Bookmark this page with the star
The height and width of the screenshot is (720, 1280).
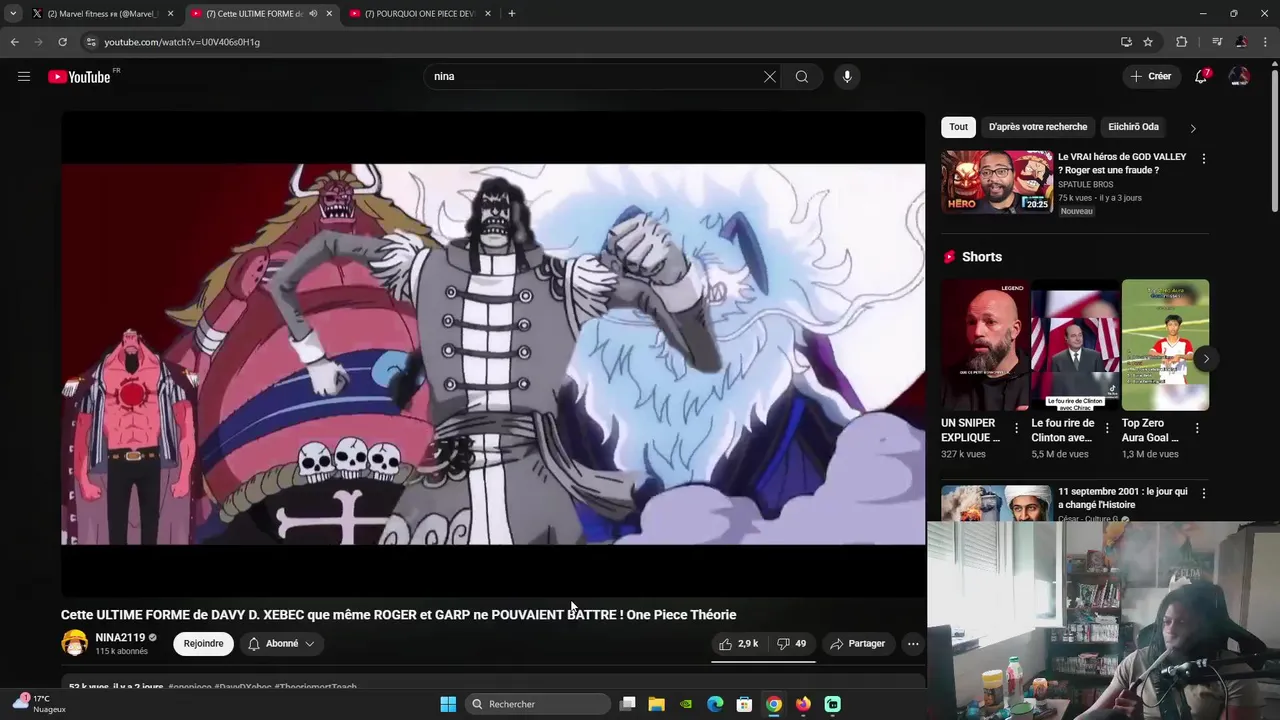coord(1148,42)
